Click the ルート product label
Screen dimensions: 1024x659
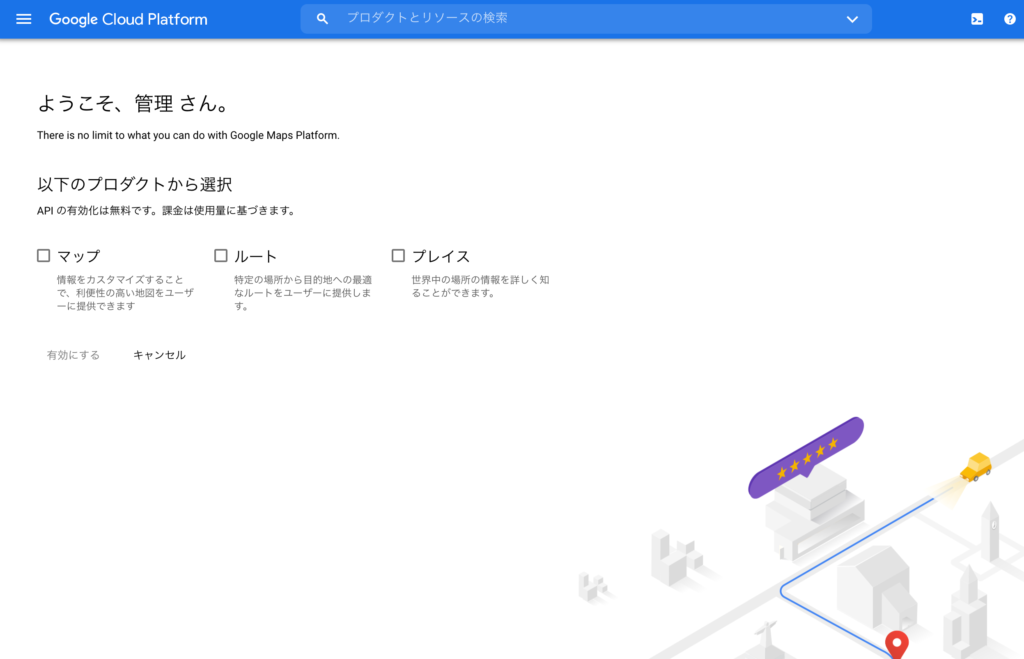(255, 256)
